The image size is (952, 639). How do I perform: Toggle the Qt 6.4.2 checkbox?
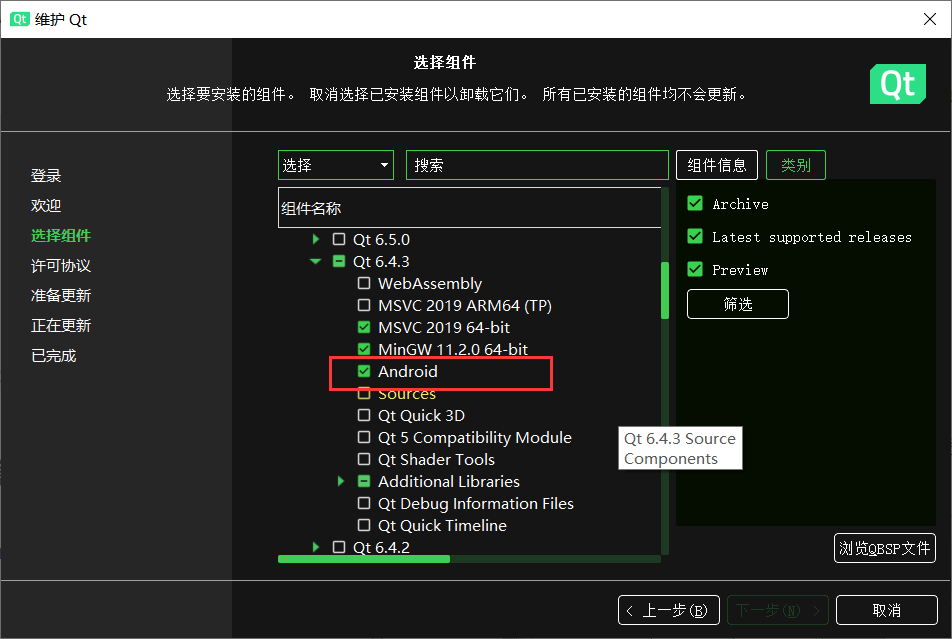[339, 547]
